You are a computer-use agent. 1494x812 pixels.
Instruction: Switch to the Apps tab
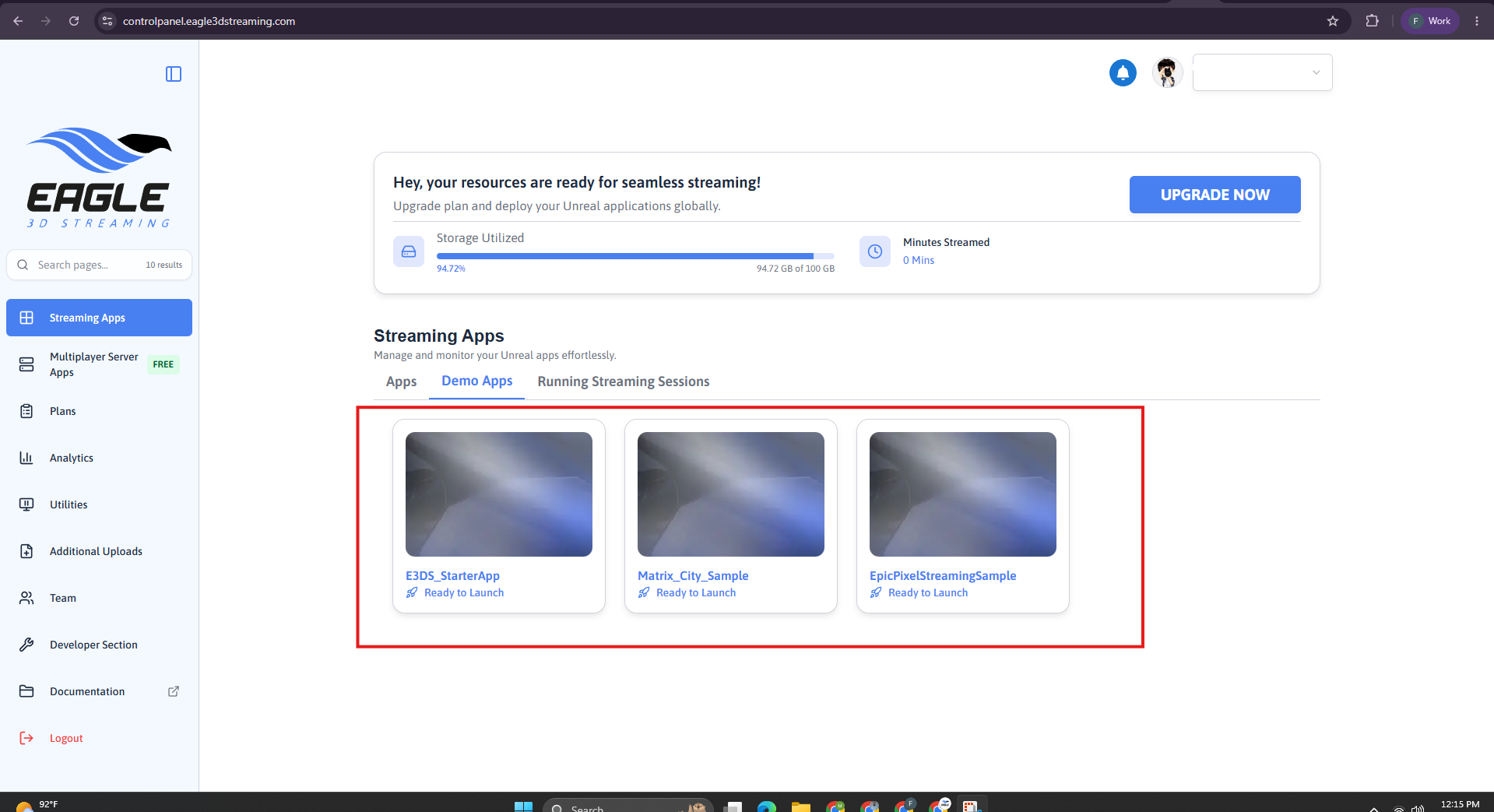[401, 381]
